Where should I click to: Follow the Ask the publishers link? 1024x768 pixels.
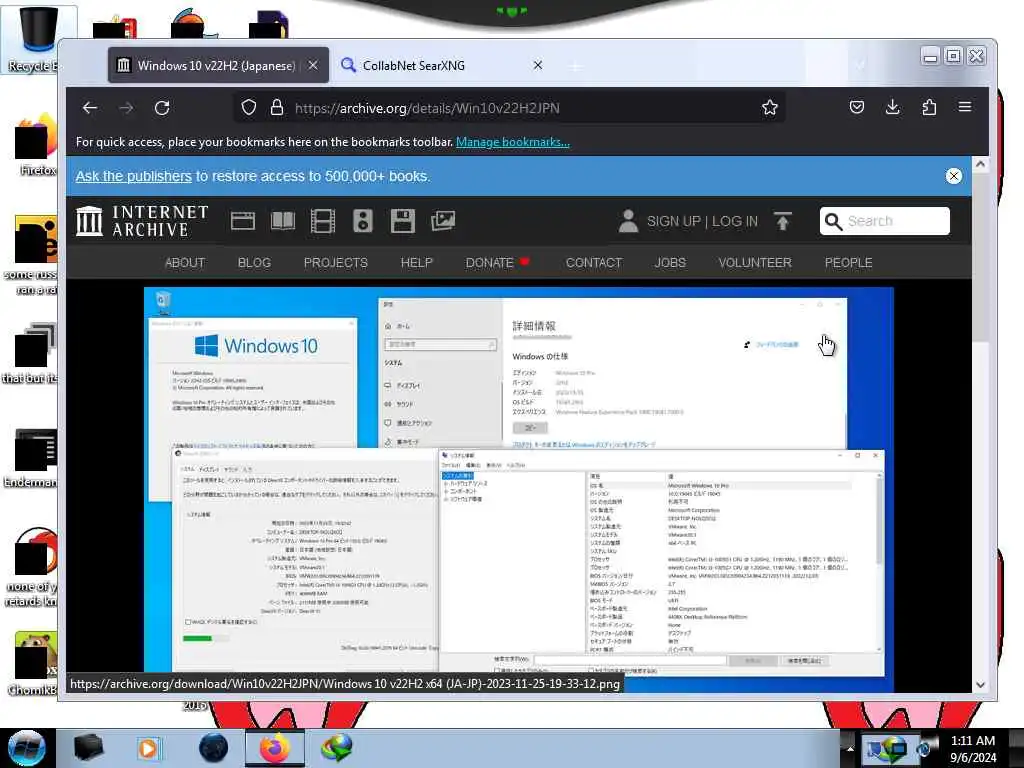tap(133, 176)
